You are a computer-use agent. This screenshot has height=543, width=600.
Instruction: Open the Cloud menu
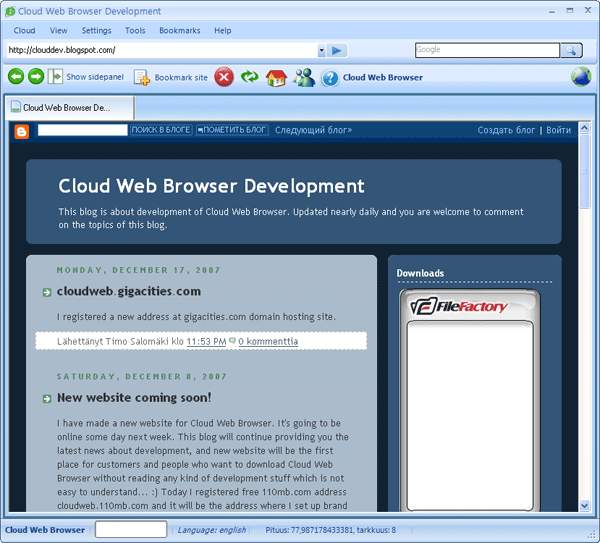[x=24, y=31]
